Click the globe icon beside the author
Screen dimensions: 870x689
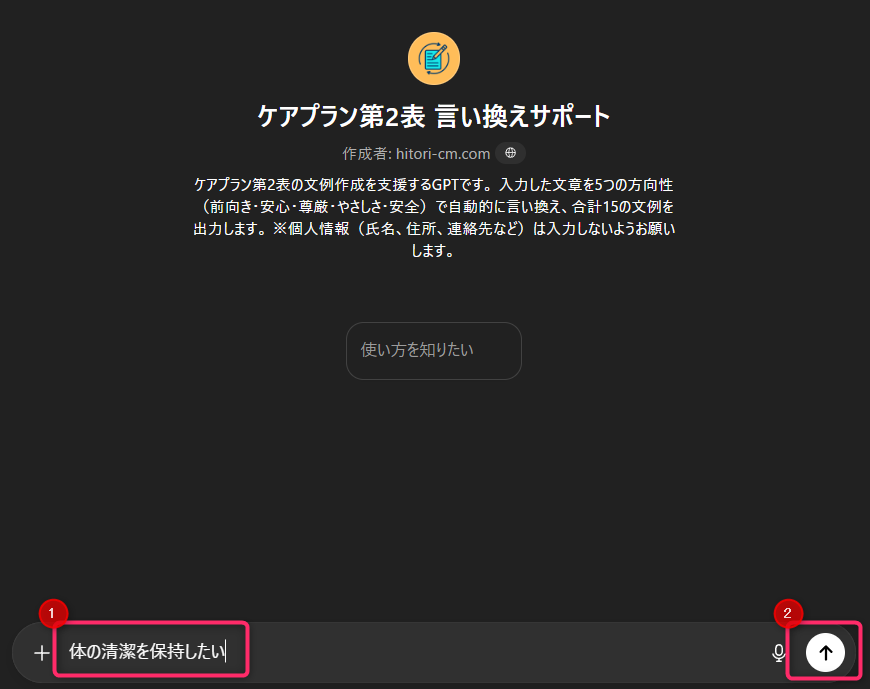[x=511, y=153]
